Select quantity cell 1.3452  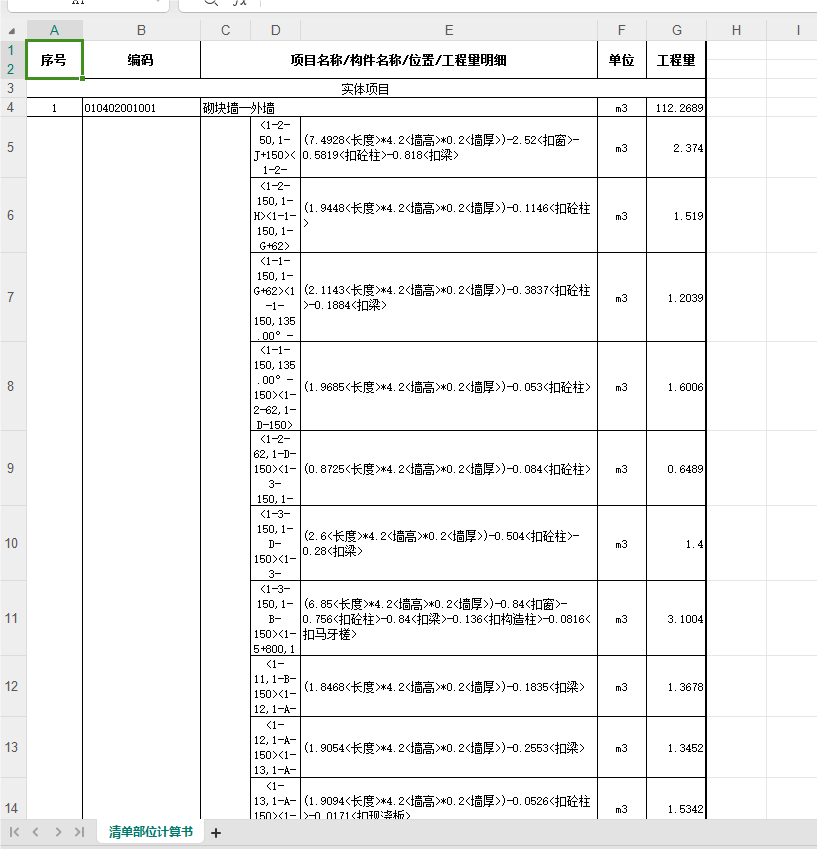pos(676,748)
